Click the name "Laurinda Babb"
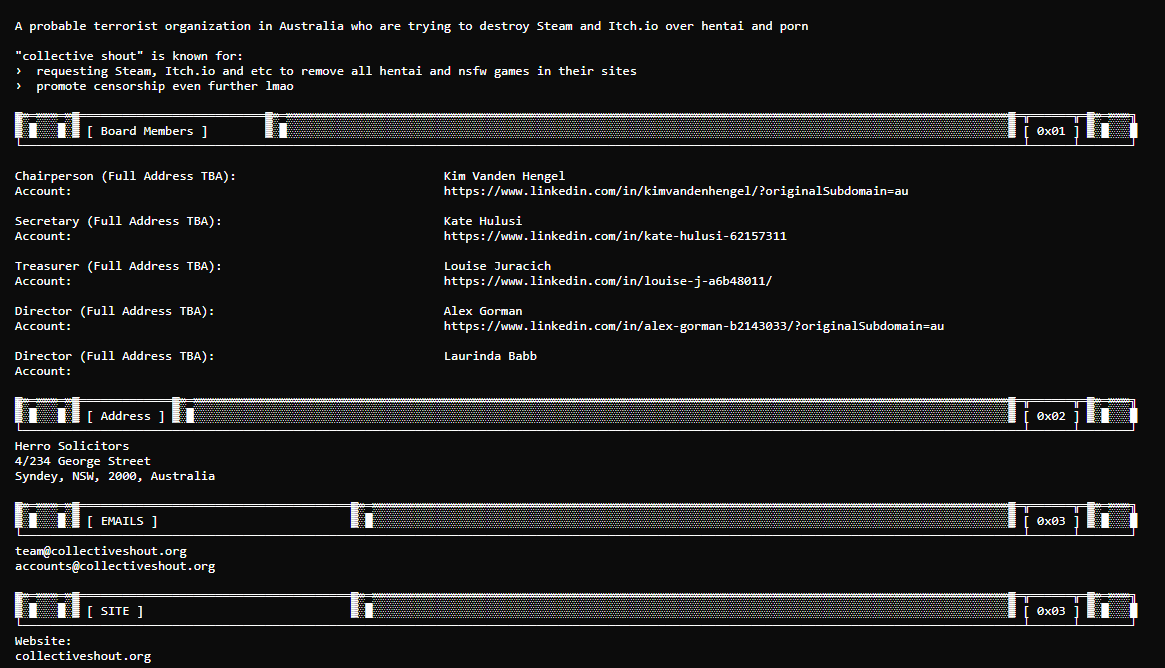This screenshot has width=1165, height=668. (x=490, y=356)
